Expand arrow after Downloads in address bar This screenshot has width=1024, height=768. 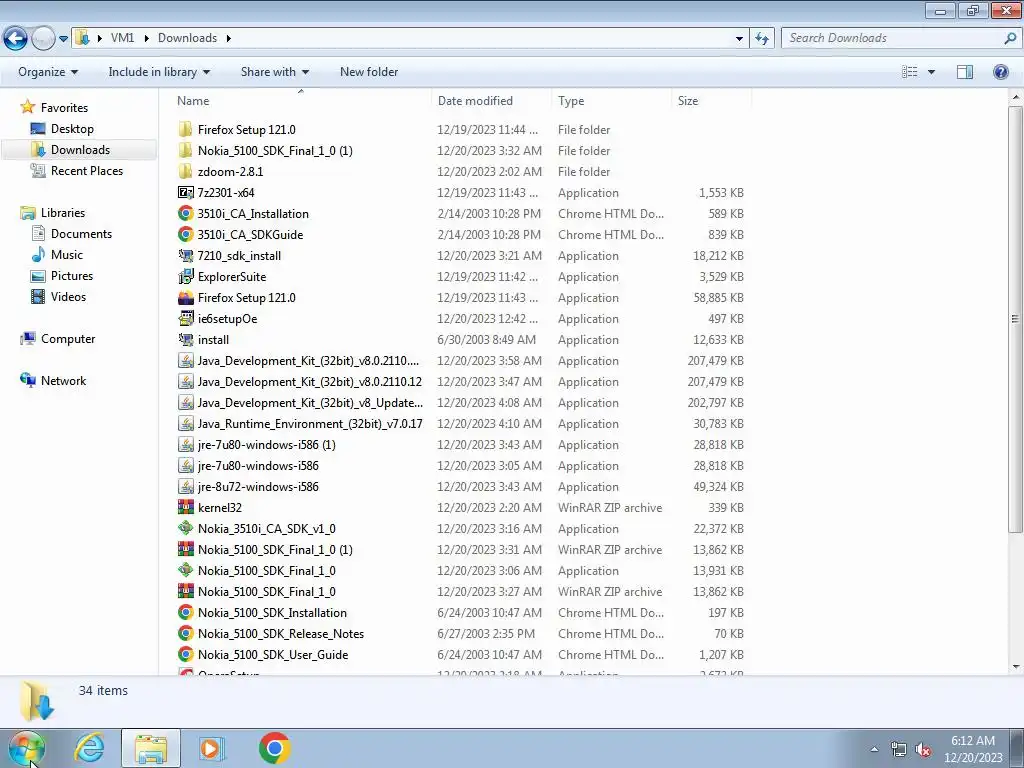click(229, 39)
